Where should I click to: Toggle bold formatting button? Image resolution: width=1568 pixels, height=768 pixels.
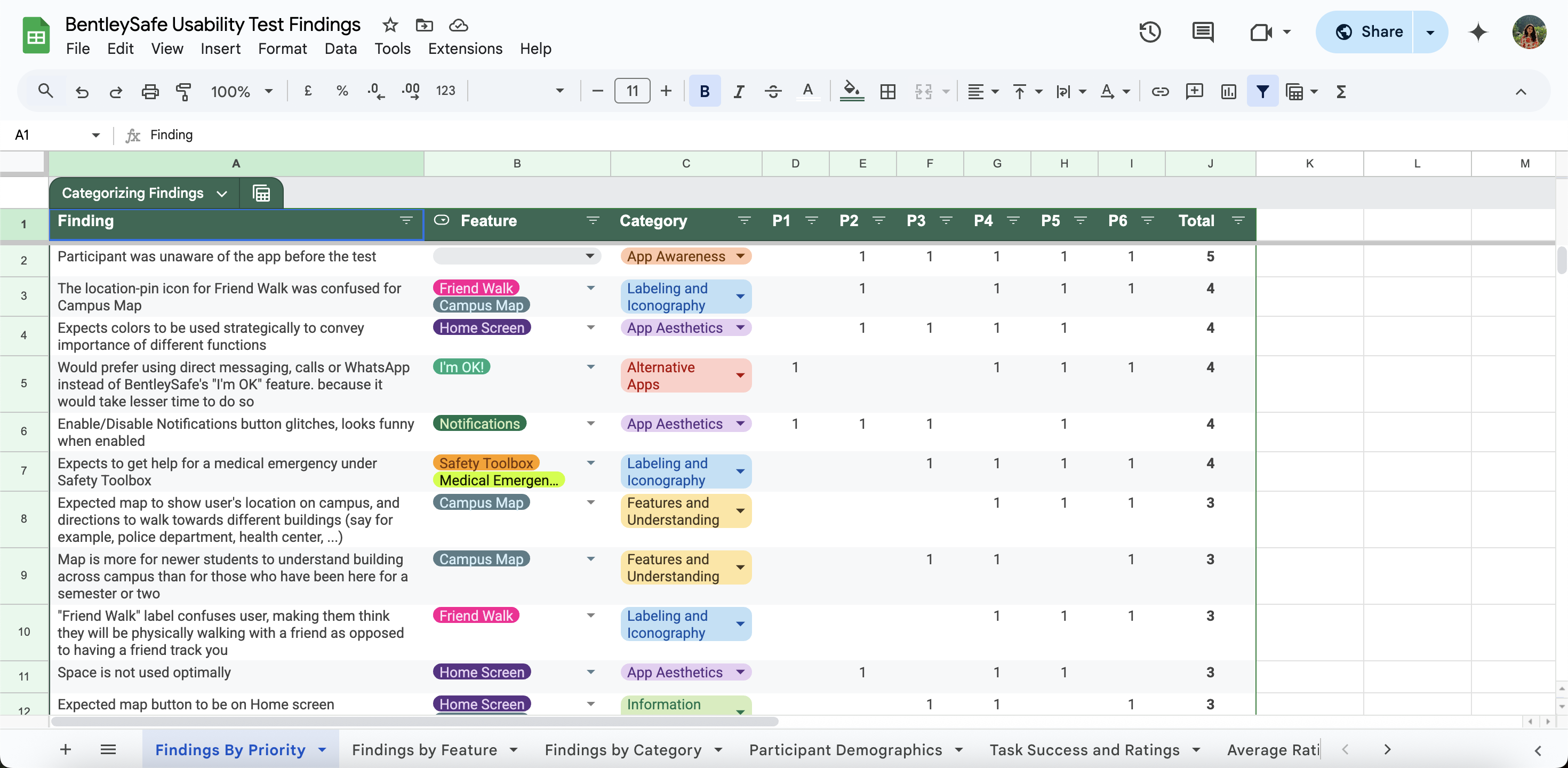click(x=704, y=91)
